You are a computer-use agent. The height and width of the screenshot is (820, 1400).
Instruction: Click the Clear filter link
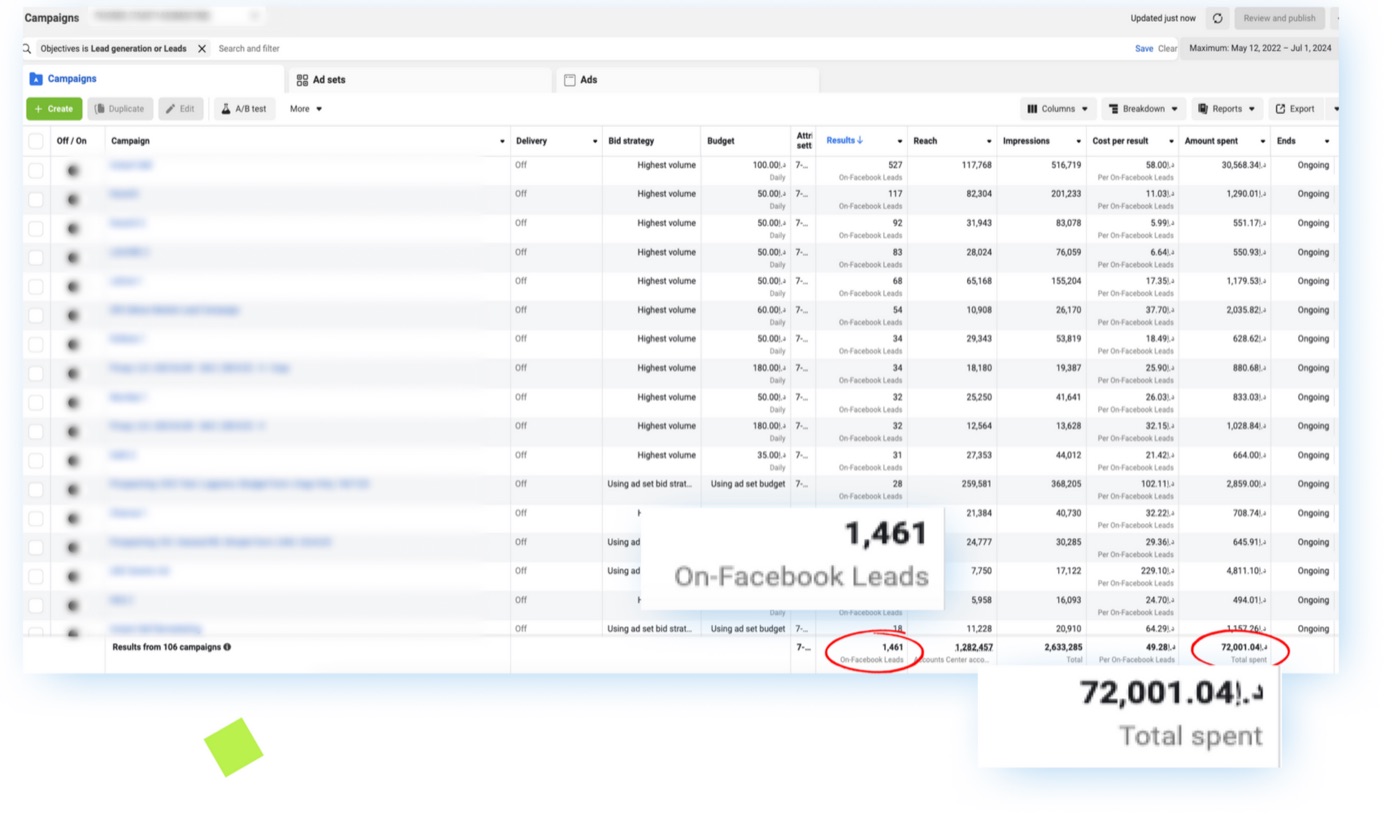coord(1167,48)
